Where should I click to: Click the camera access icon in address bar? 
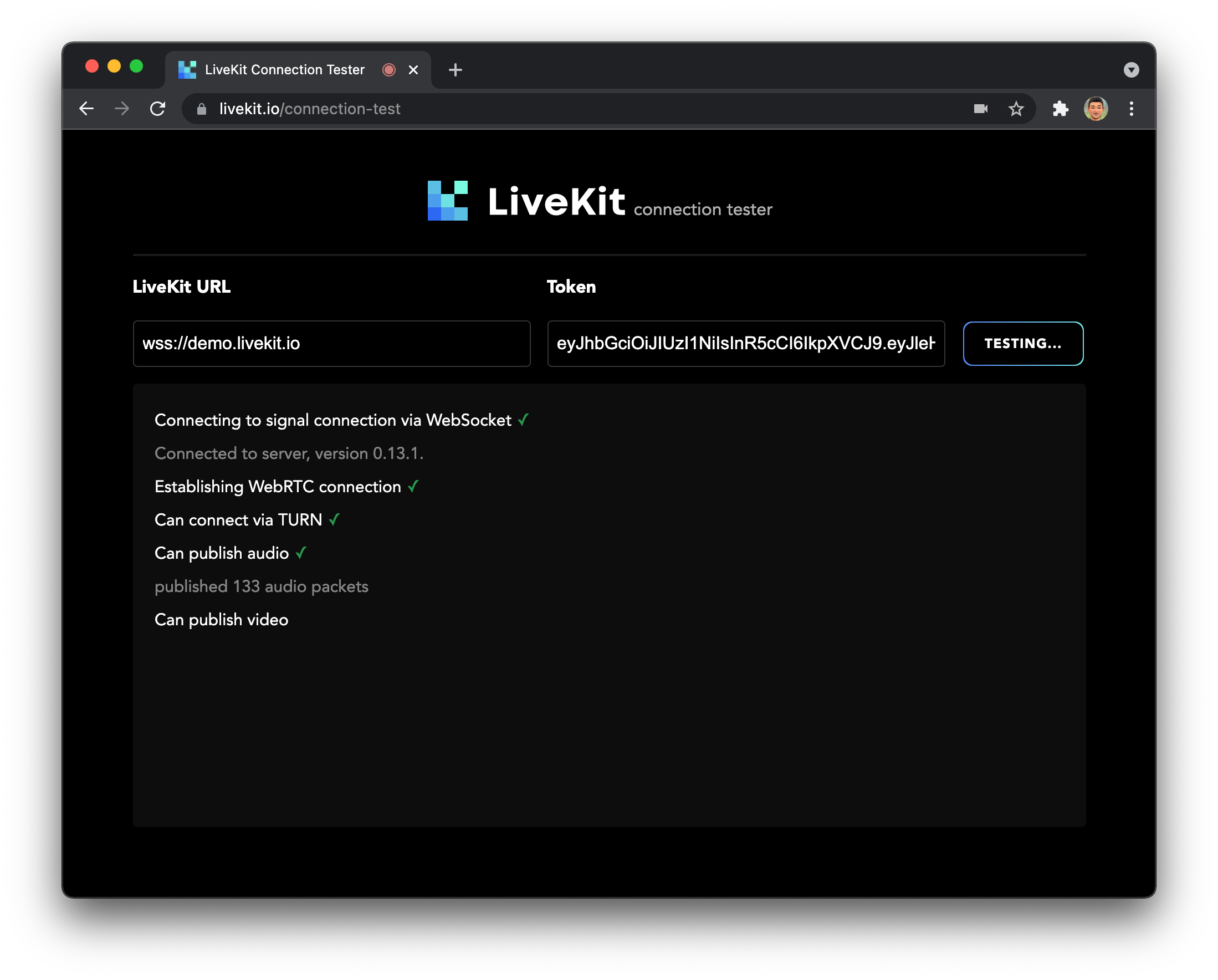click(x=981, y=109)
